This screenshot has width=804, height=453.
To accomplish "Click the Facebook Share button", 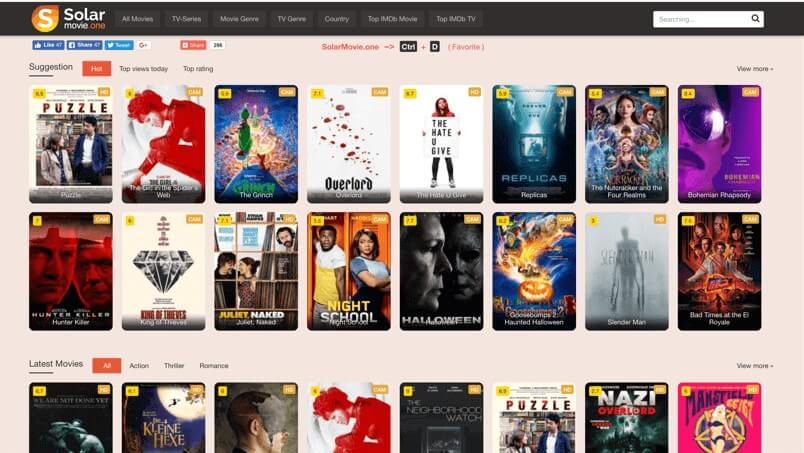I will coord(84,45).
